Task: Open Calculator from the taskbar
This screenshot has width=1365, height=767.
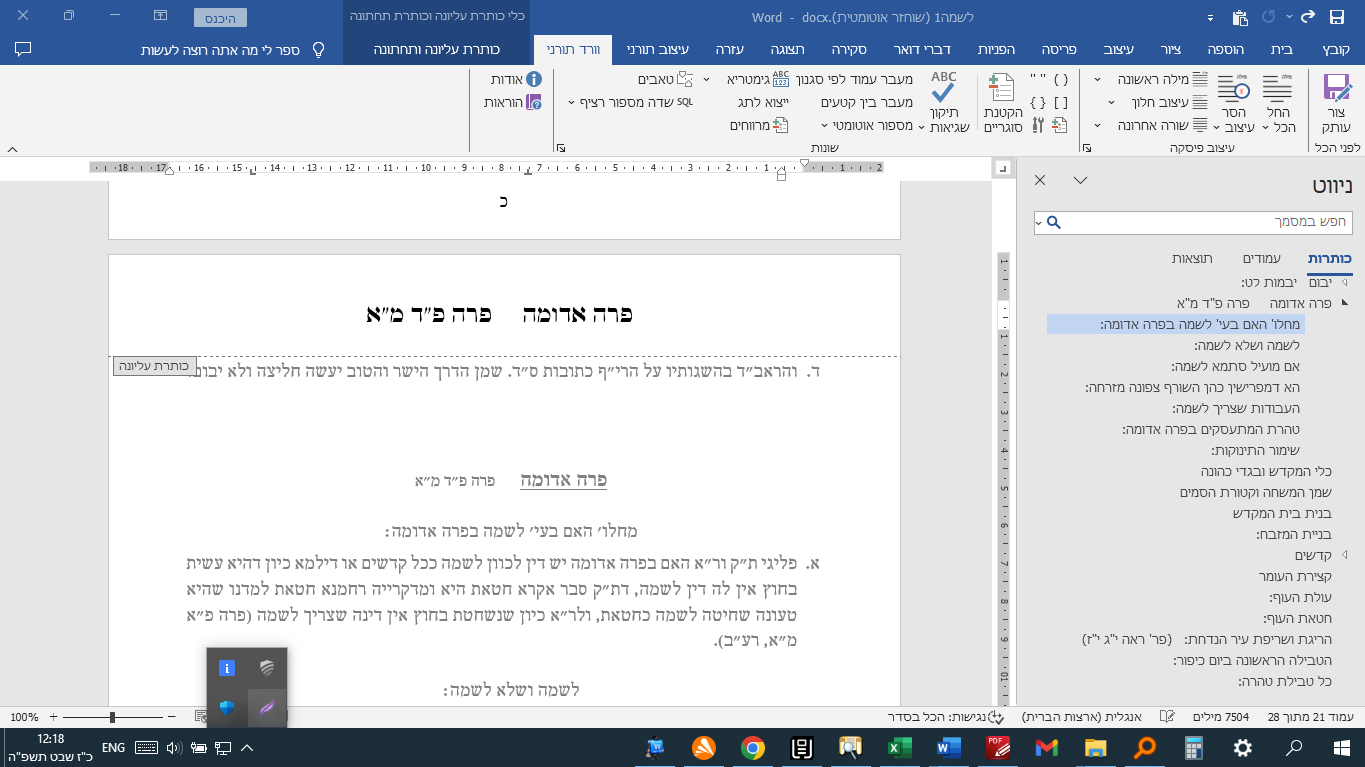Action: tap(1193, 747)
